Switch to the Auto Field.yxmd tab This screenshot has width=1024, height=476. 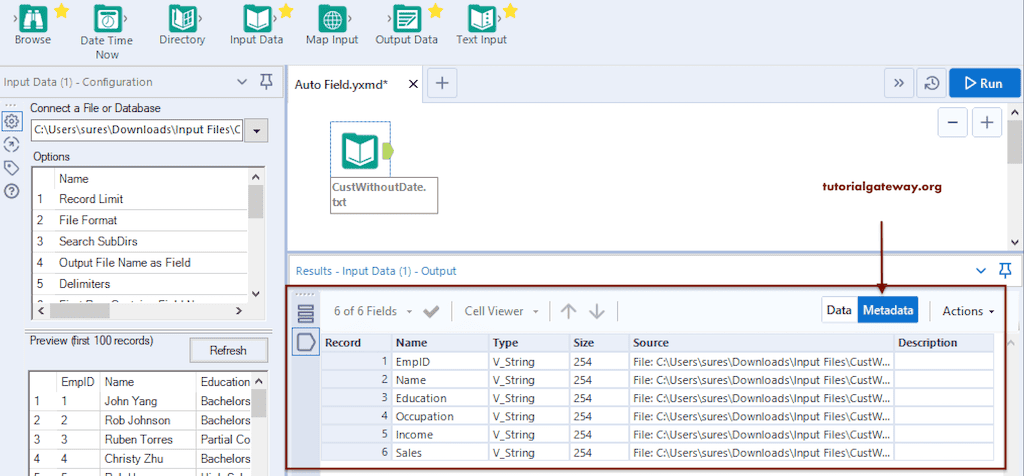click(x=342, y=84)
